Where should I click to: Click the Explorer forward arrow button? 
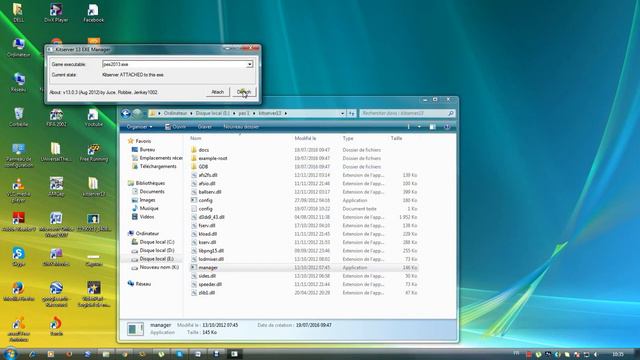click(137, 113)
